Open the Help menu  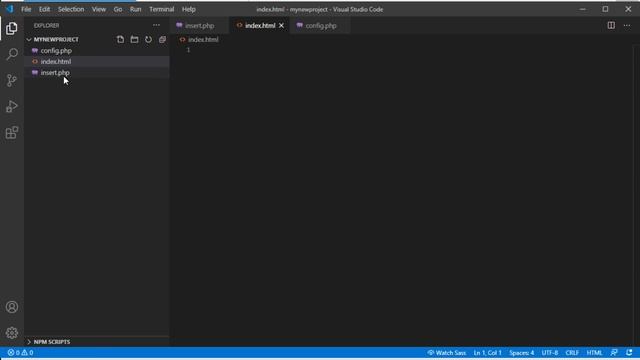(x=189, y=9)
